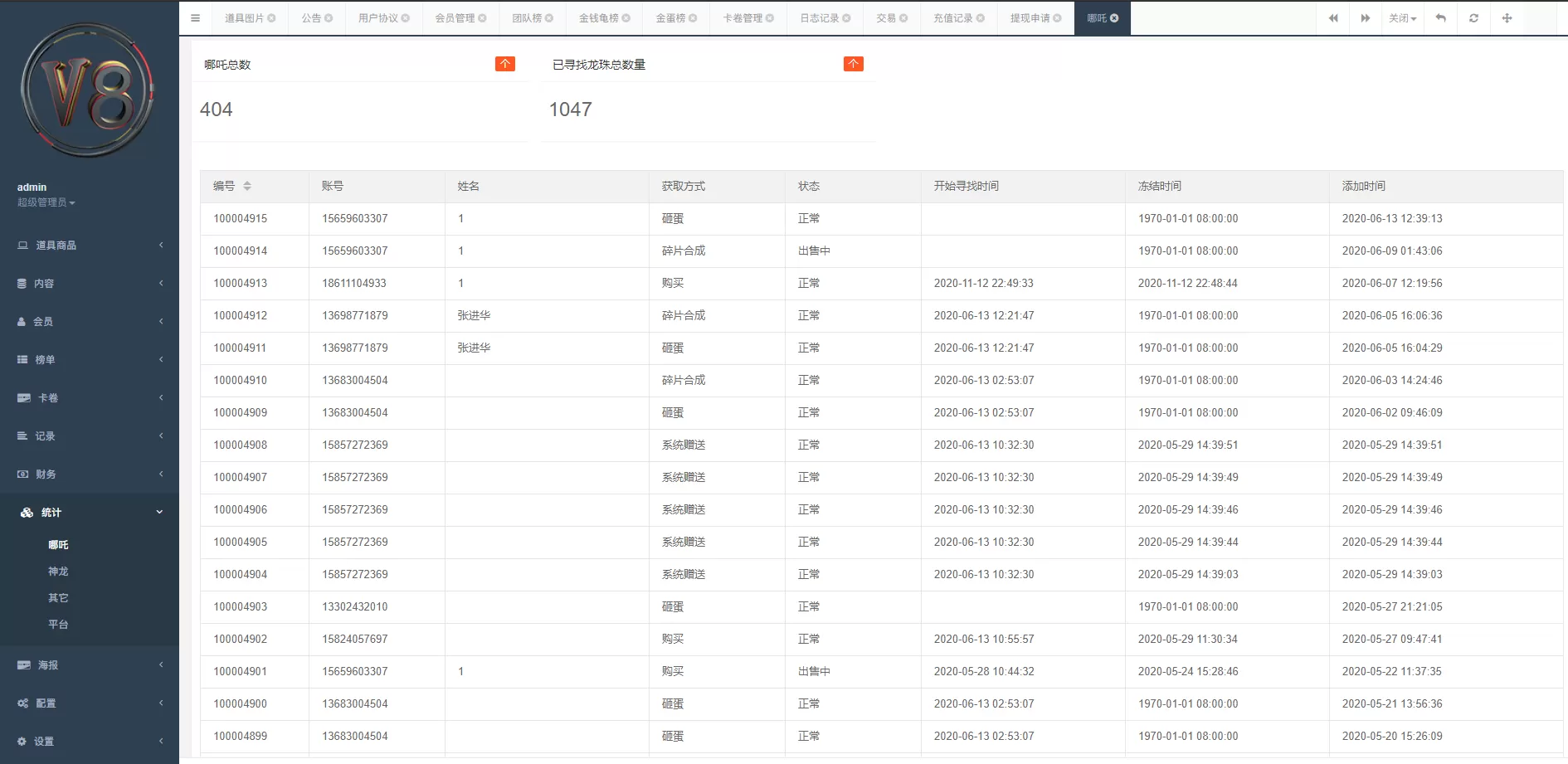Close the 提现申请 tab

1057,18
